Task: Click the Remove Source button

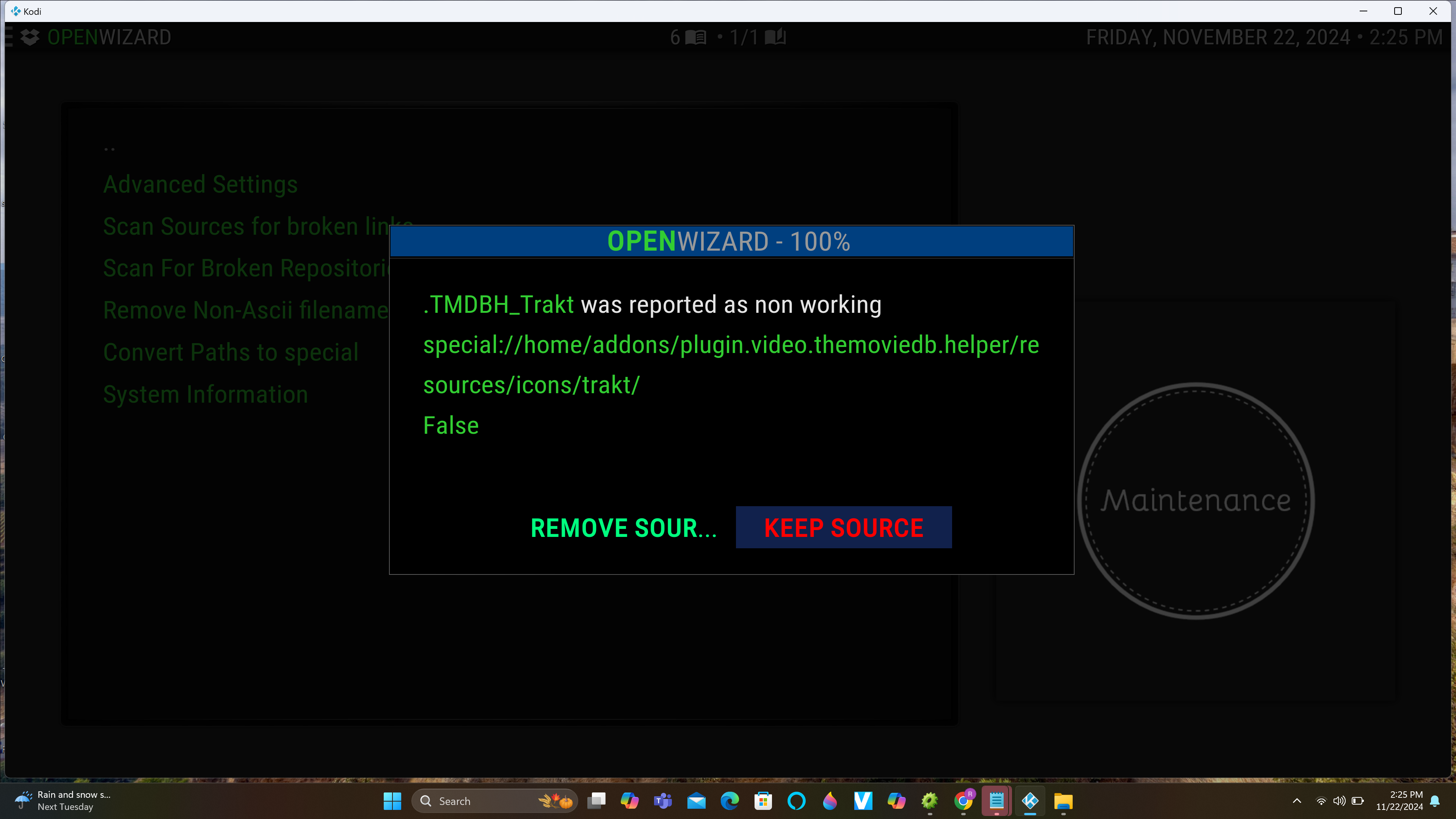Action: pos(623,527)
